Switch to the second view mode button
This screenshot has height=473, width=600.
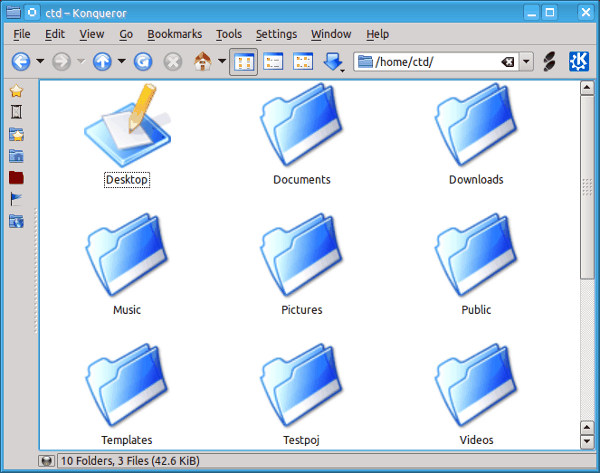click(x=273, y=62)
